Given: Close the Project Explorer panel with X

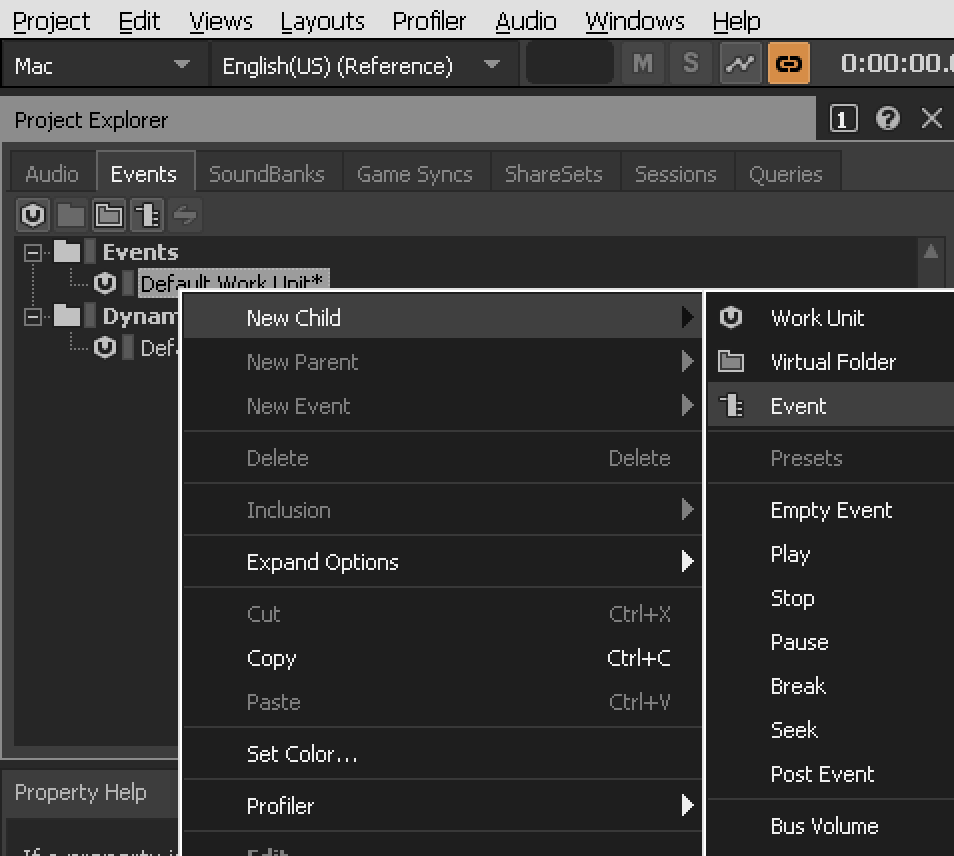Looking at the screenshot, I should pos(931,118).
